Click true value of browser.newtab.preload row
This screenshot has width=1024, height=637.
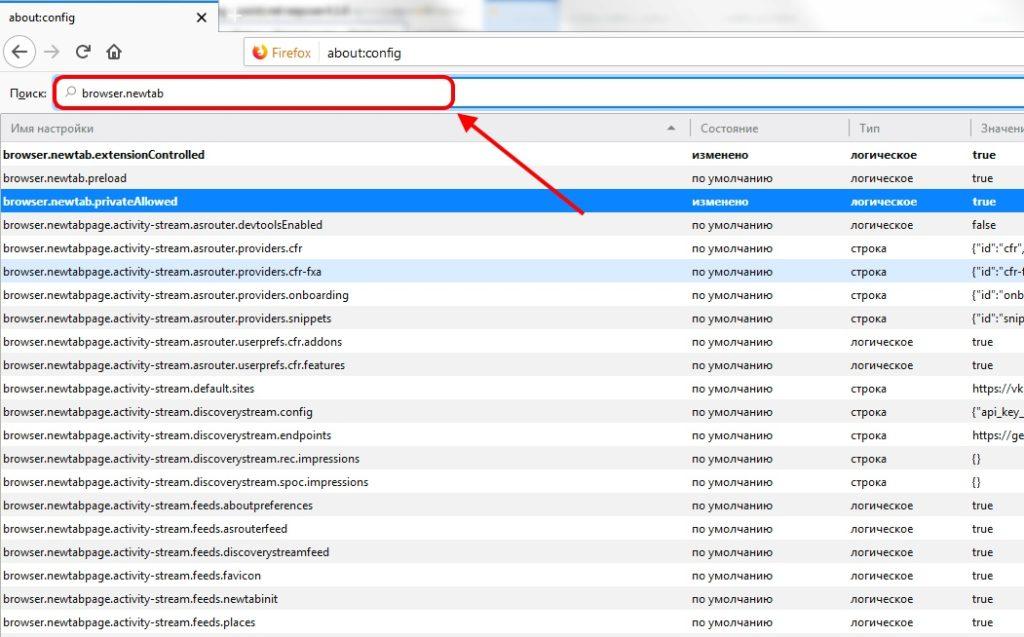(x=982, y=178)
